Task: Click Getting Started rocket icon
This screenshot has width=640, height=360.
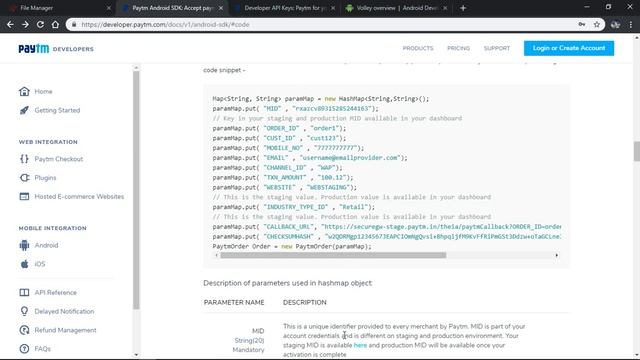Action: (24, 110)
